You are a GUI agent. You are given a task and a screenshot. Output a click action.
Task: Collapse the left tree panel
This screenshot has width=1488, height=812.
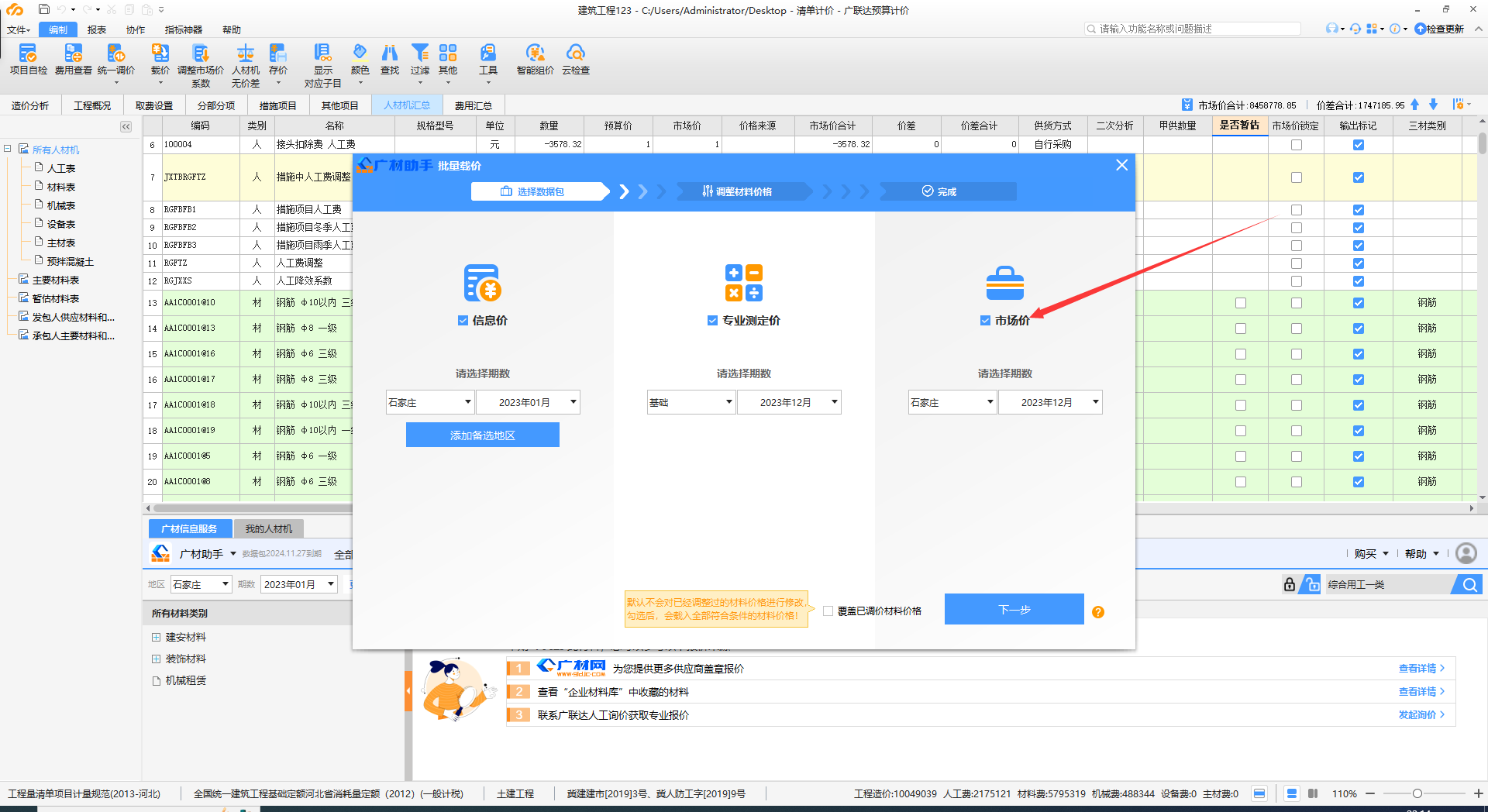point(126,126)
